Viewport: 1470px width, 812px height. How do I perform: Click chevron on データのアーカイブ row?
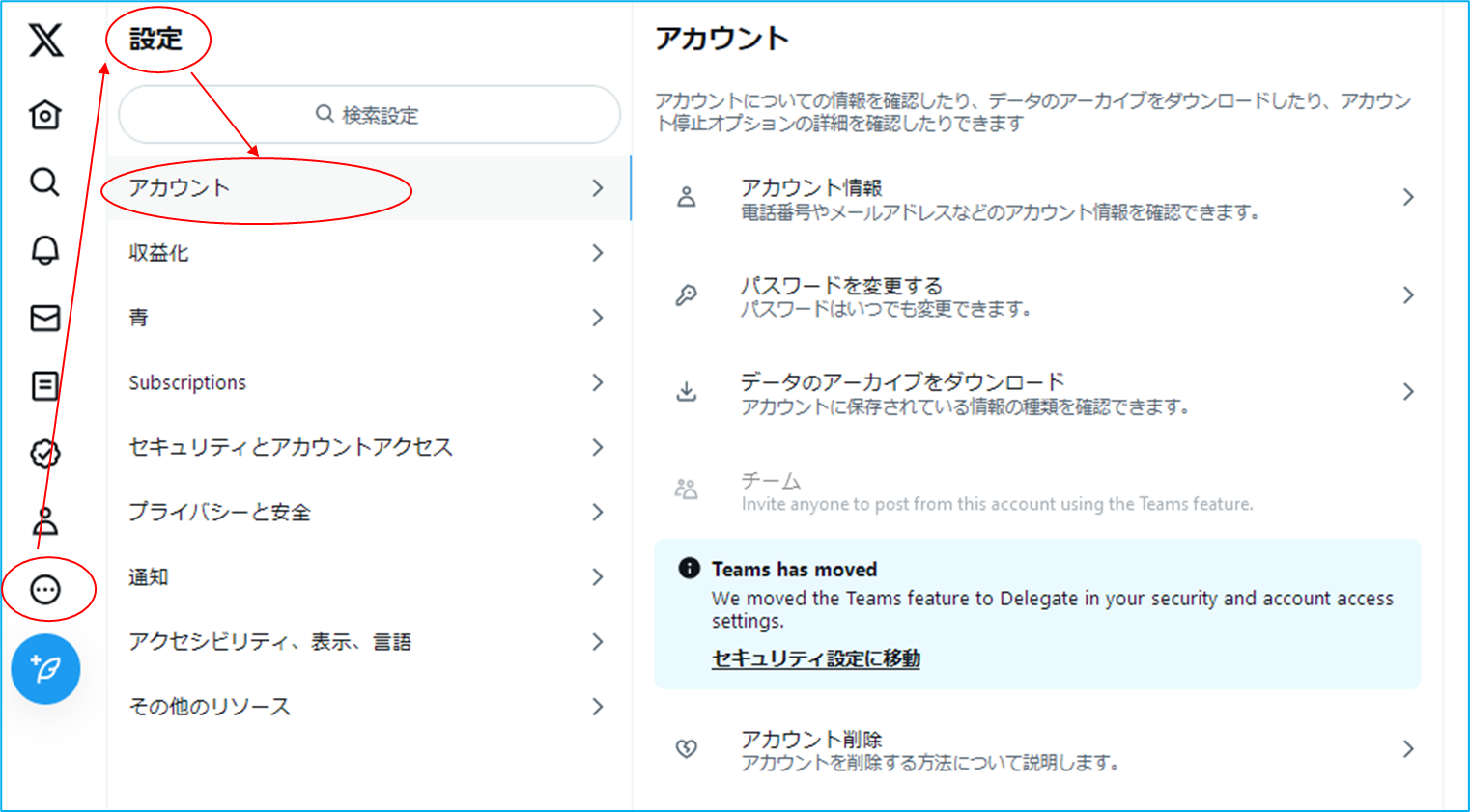tap(1408, 391)
